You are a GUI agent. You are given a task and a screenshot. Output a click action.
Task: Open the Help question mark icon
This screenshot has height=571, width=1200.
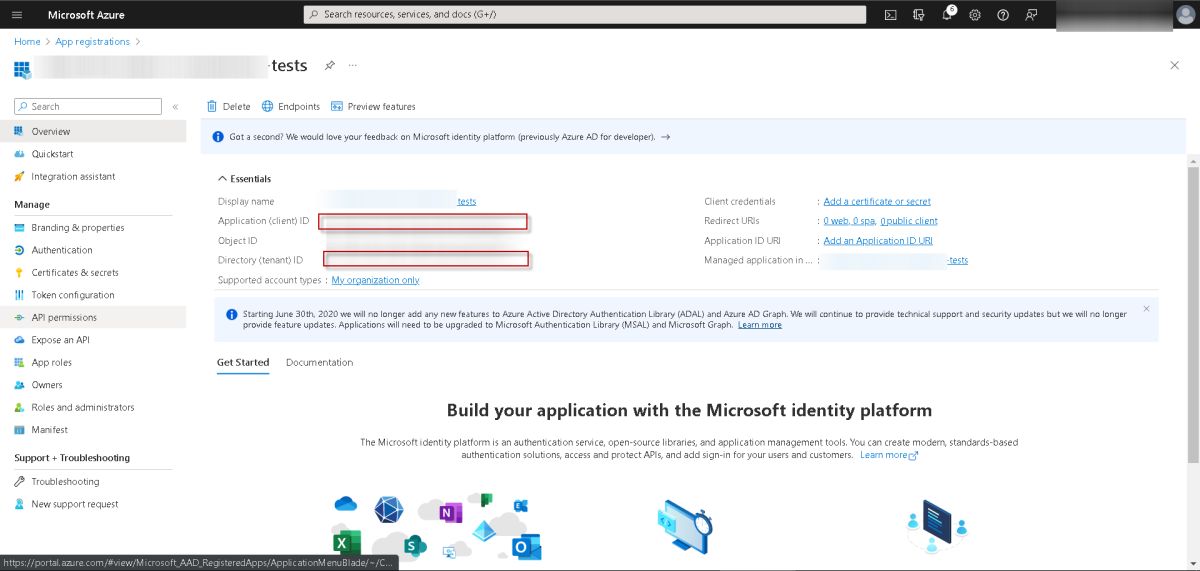1003,15
